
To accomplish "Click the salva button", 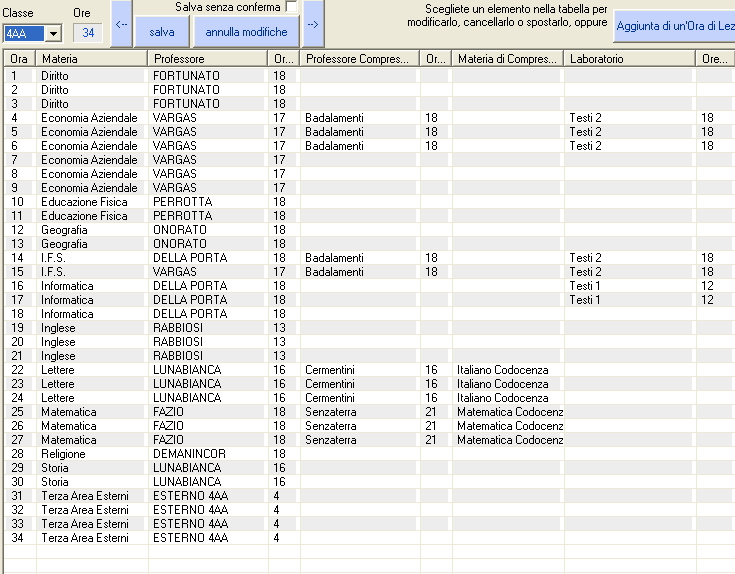I will (162, 32).
